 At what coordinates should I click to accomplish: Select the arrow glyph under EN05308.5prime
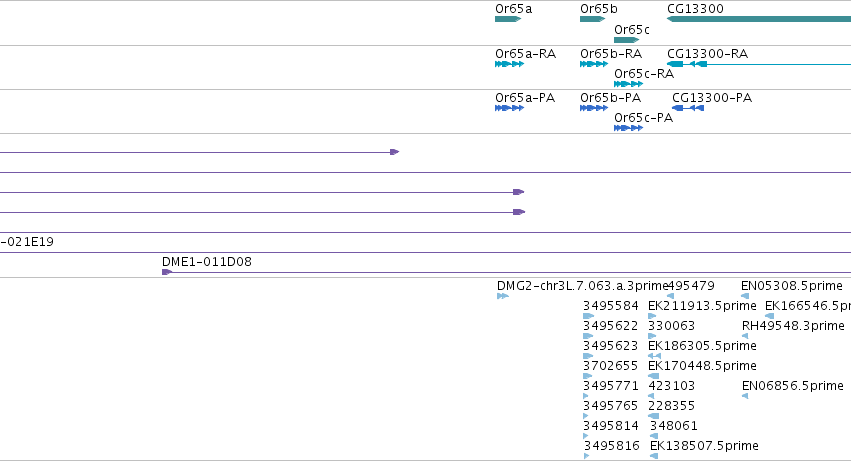745,296
